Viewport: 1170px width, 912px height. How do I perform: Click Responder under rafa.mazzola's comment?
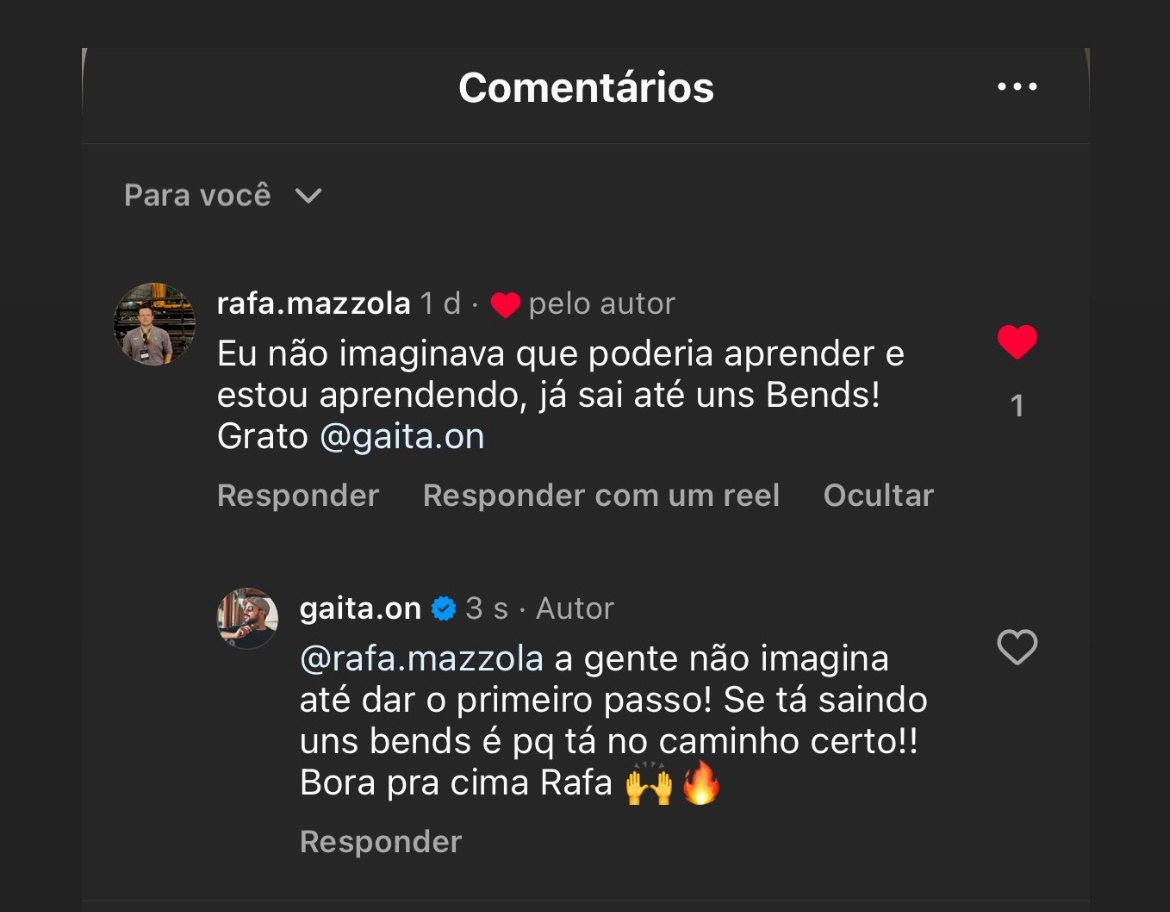298,496
